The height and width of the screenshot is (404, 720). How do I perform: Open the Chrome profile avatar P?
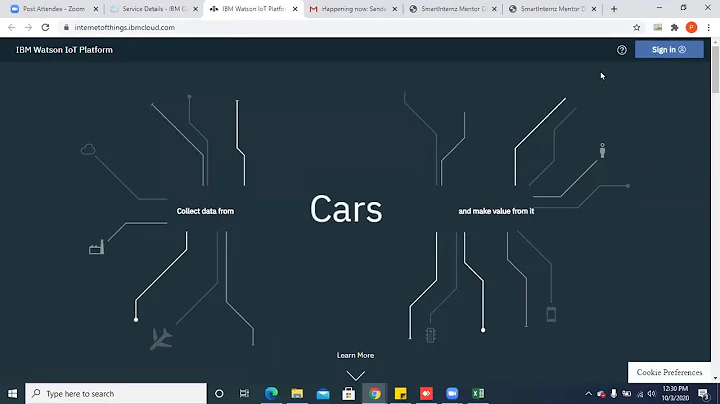tap(692, 28)
